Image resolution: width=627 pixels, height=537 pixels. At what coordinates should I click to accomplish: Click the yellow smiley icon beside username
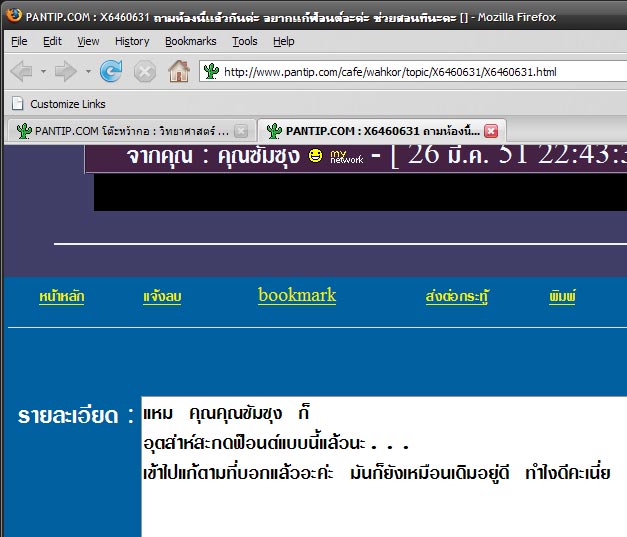click(315, 155)
